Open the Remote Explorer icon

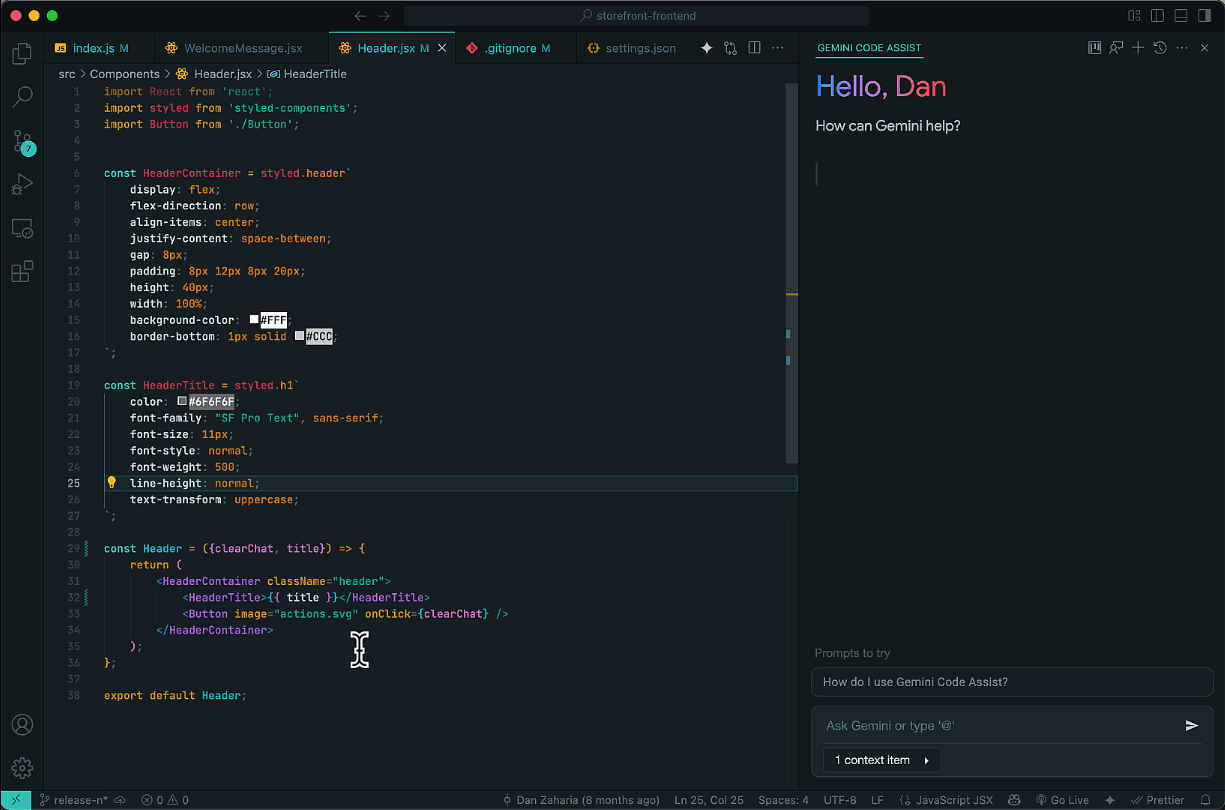(x=22, y=228)
